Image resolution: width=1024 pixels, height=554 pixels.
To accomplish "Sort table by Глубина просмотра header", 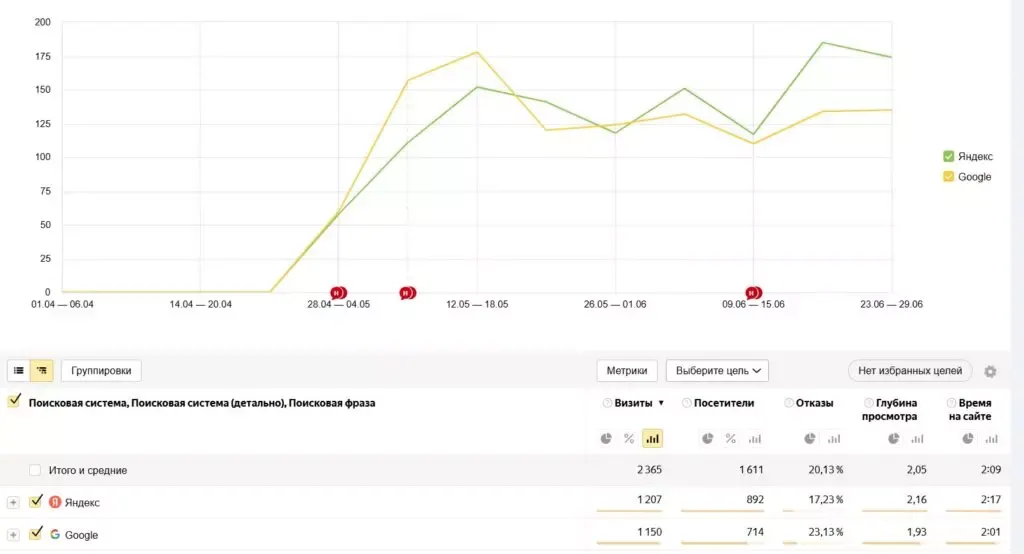I will pyautogui.click(x=889, y=410).
